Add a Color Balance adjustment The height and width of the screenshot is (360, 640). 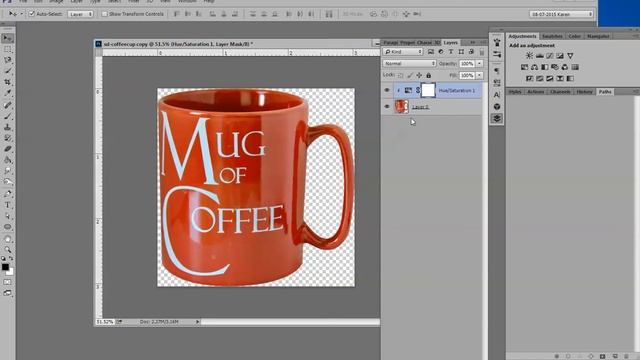pyautogui.click(x=535, y=67)
